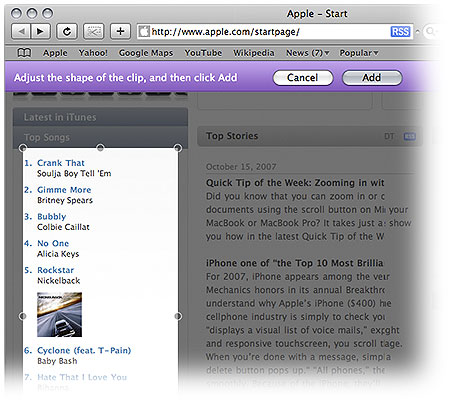Open the YouTube bookmark
Screen dimensions: 450x407
coord(203,53)
